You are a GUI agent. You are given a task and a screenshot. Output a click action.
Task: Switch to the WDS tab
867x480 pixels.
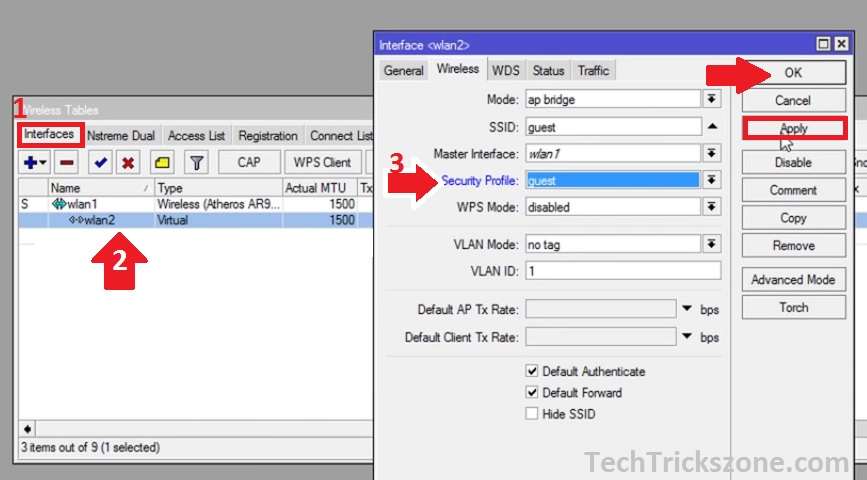[x=506, y=70]
